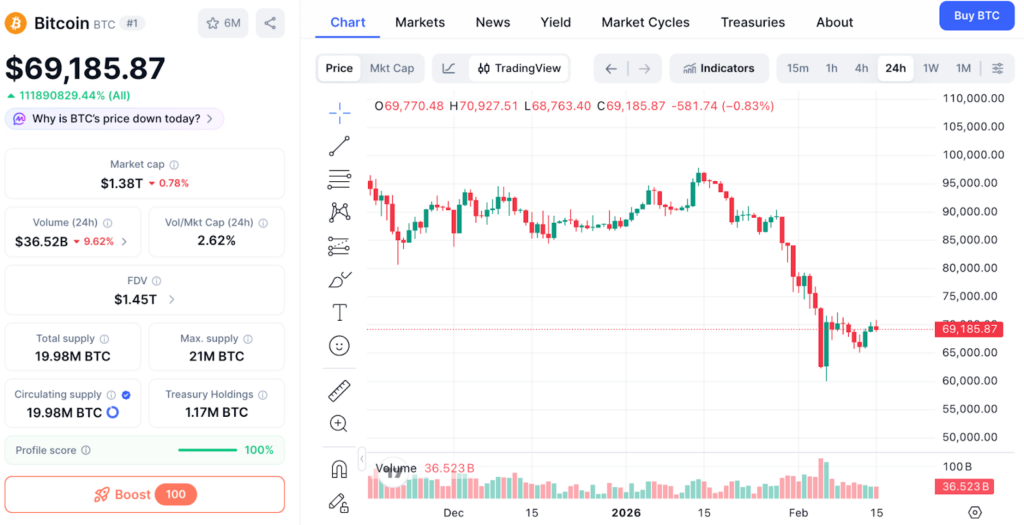Screen dimensions: 1024x525
Task: Select the crosshair cursor tool
Action: click(339, 111)
